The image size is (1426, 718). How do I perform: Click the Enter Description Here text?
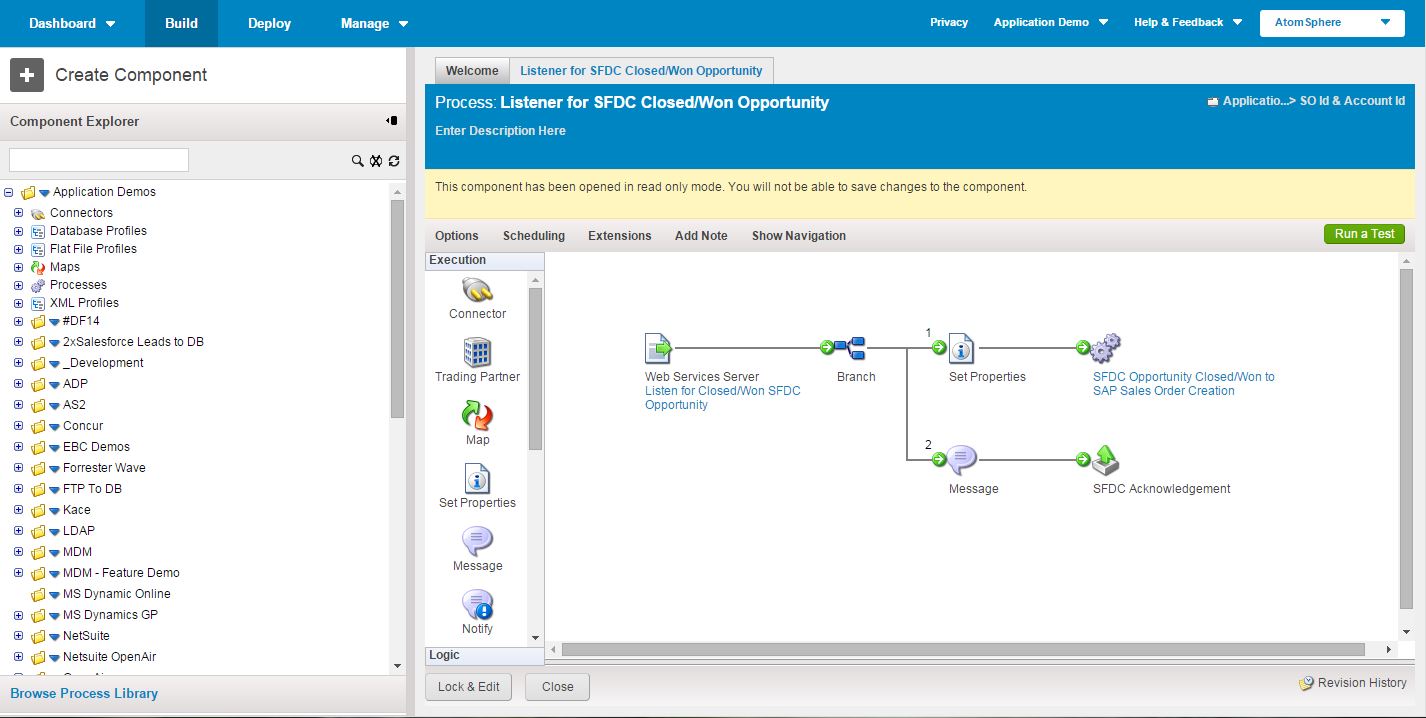click(500, 131)
